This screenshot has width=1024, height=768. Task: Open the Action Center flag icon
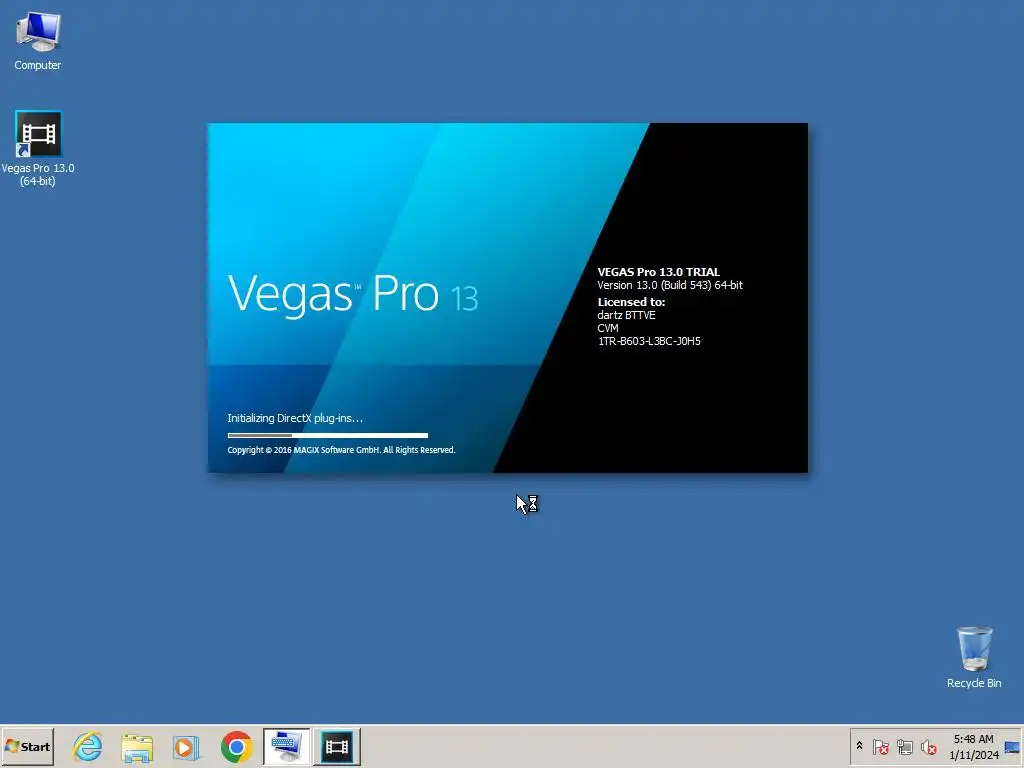click(x=880, y=746)
